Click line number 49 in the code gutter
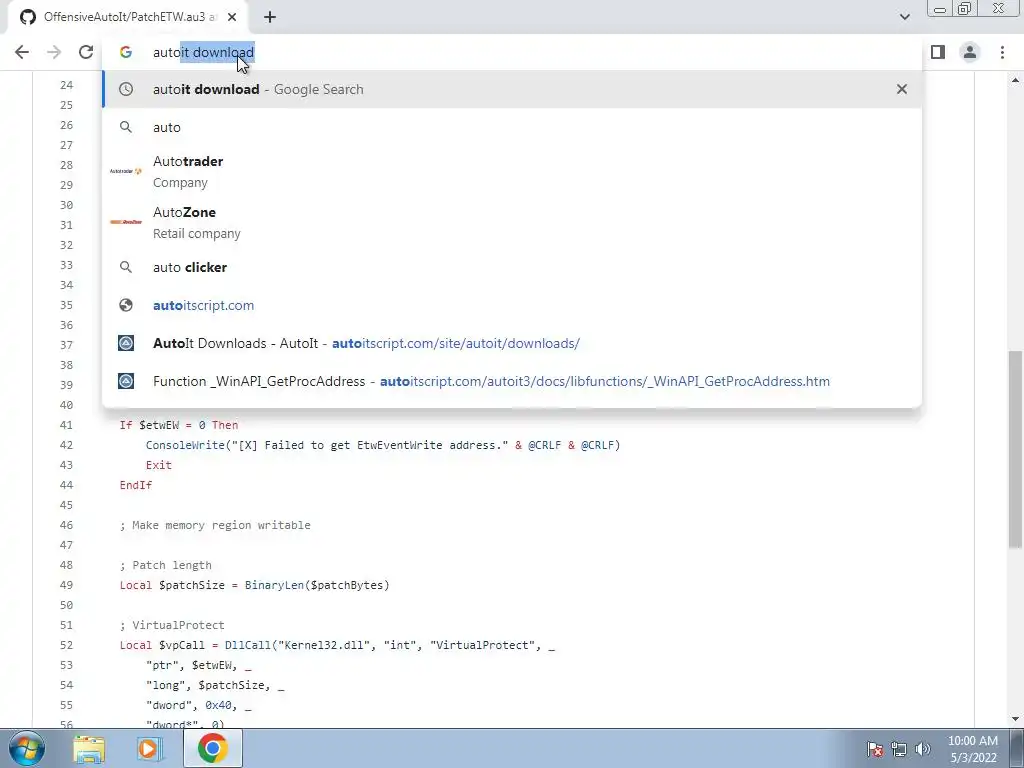This screenshot has width=1024, height=768. click(66, 585)
